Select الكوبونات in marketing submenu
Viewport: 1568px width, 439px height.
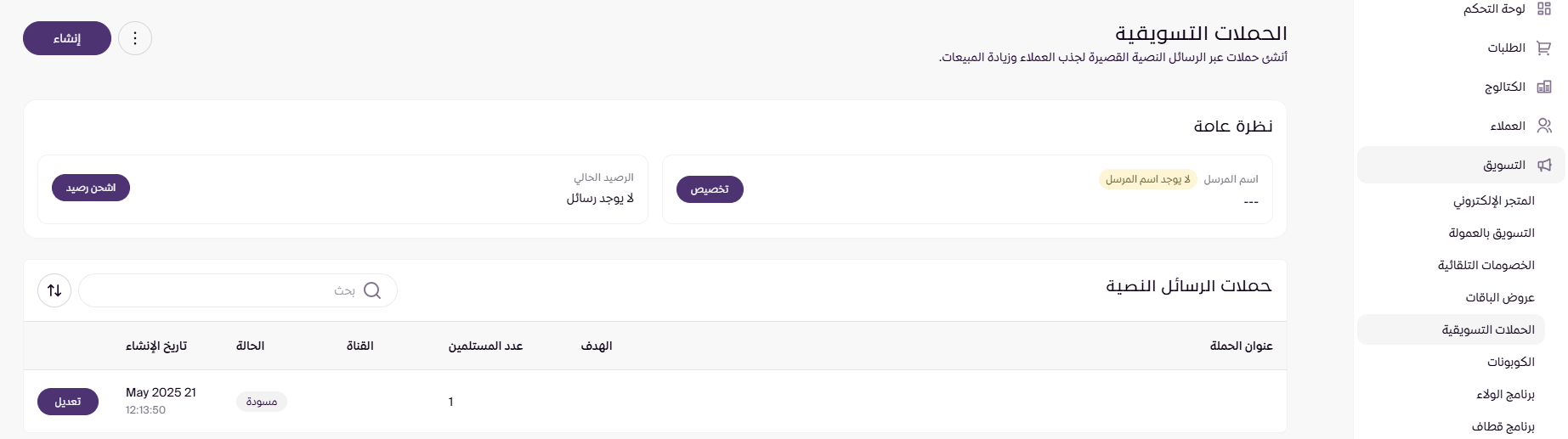1510,363
